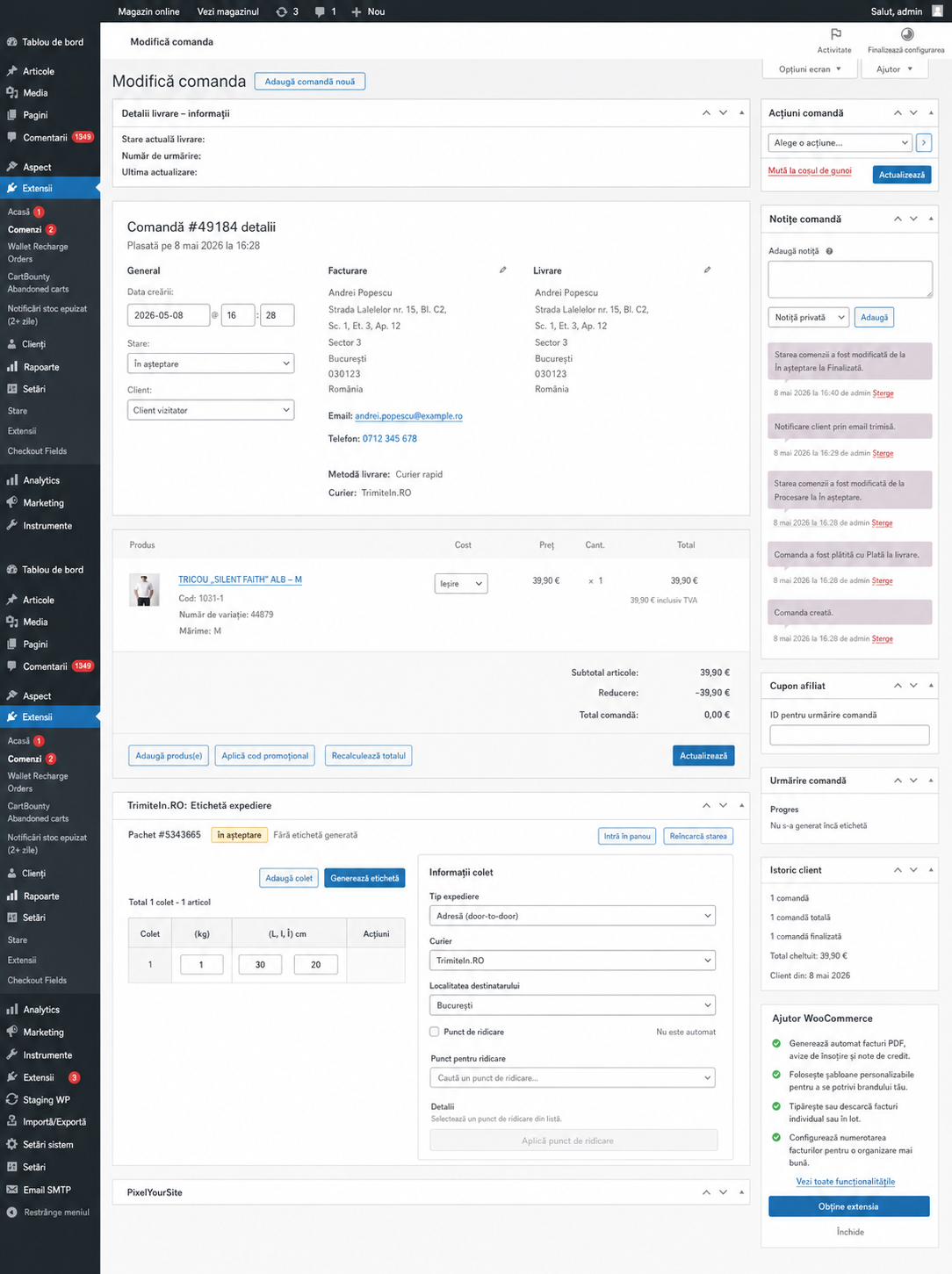Open the Client vizitator dropdown

211,410
